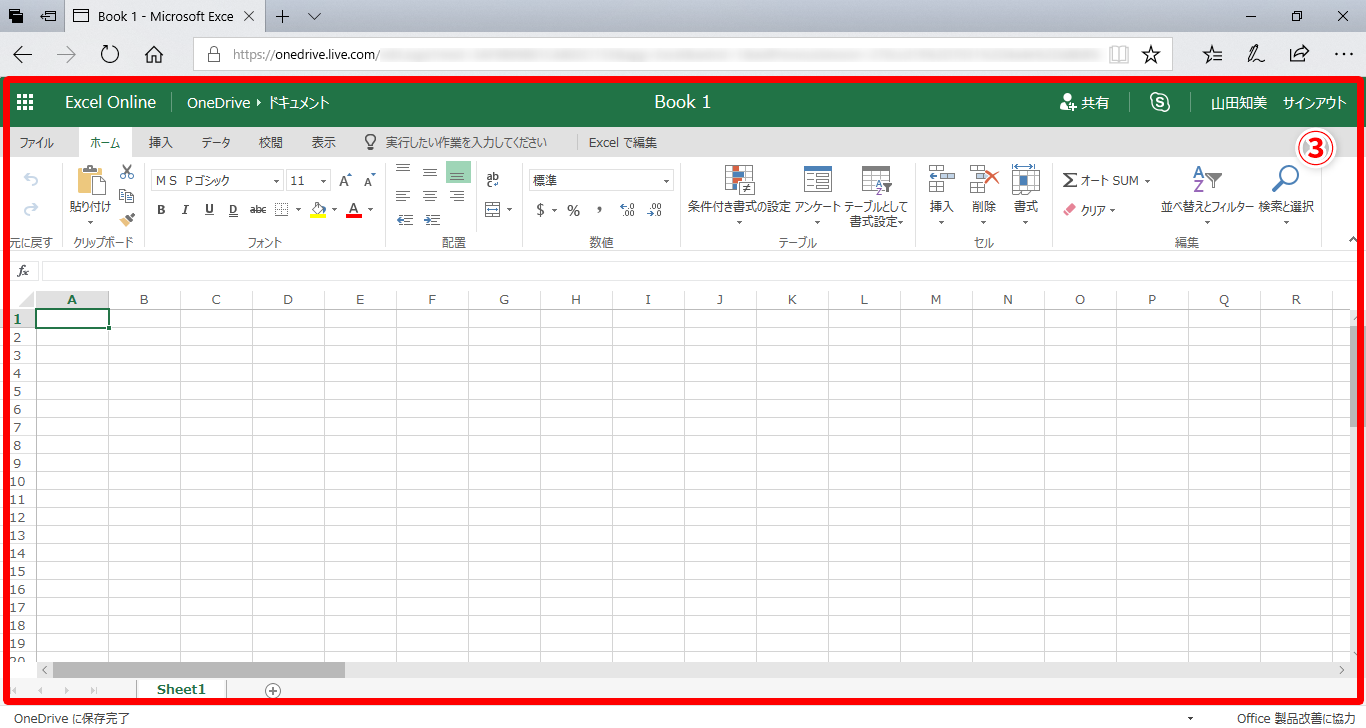Apply comma style number format
Image resolution: width=1366 pixels, height=728 pixels.
(x=600, y=210)
